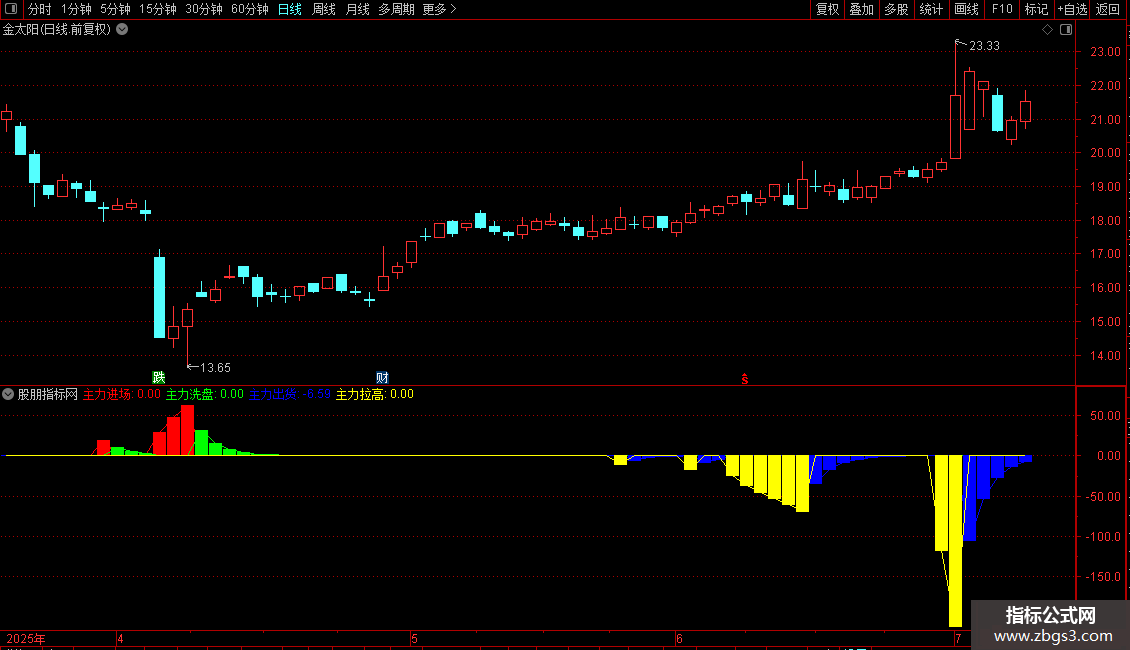This screenshot has width=1130, height=650.
Task: Toggle the side panel icon in chart header
Action: [1067, 30]
